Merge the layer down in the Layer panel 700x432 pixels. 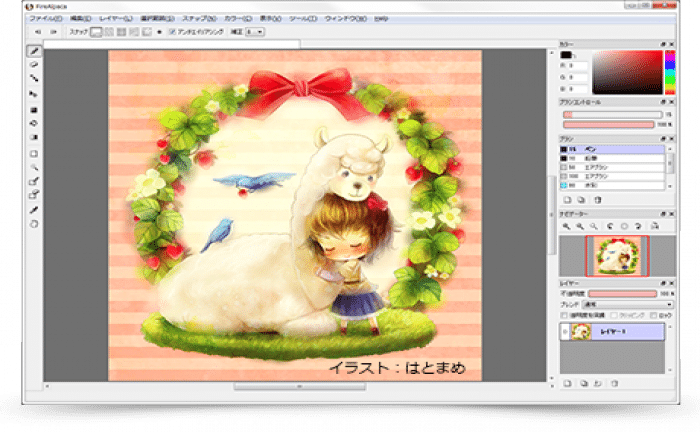tap(598, 383)
